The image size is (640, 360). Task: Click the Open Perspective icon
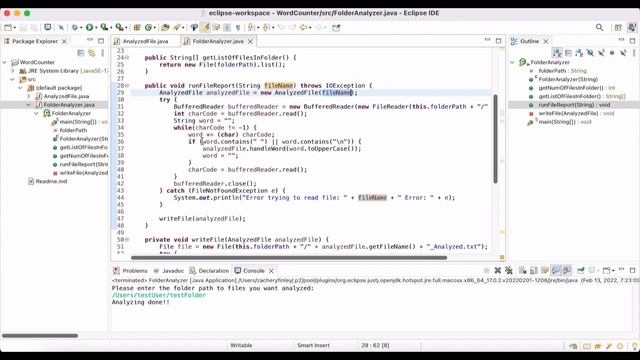[618, 27]
